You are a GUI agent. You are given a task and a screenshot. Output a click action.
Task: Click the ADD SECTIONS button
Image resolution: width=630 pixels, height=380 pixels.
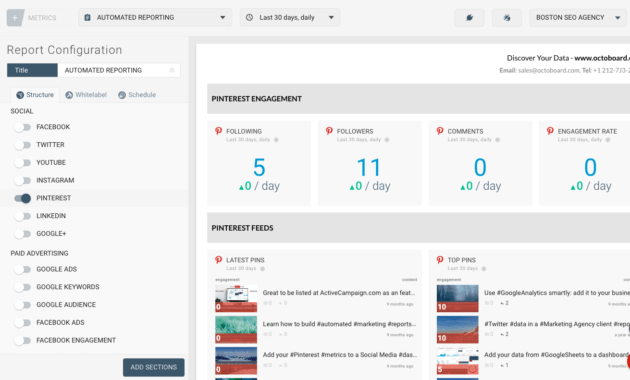pyautogui.click(x=153, y=367)
